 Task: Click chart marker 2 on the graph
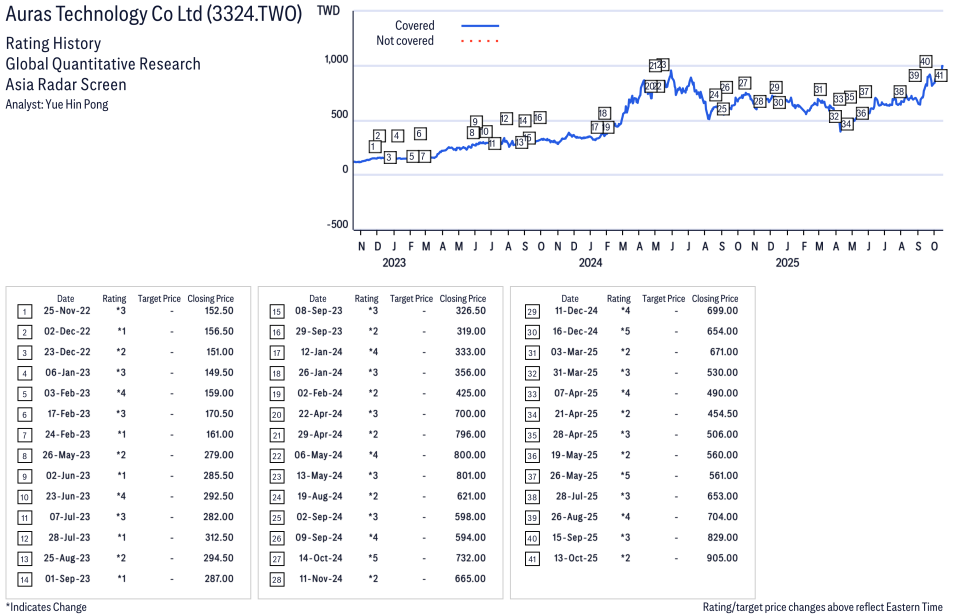pos(379,135)
